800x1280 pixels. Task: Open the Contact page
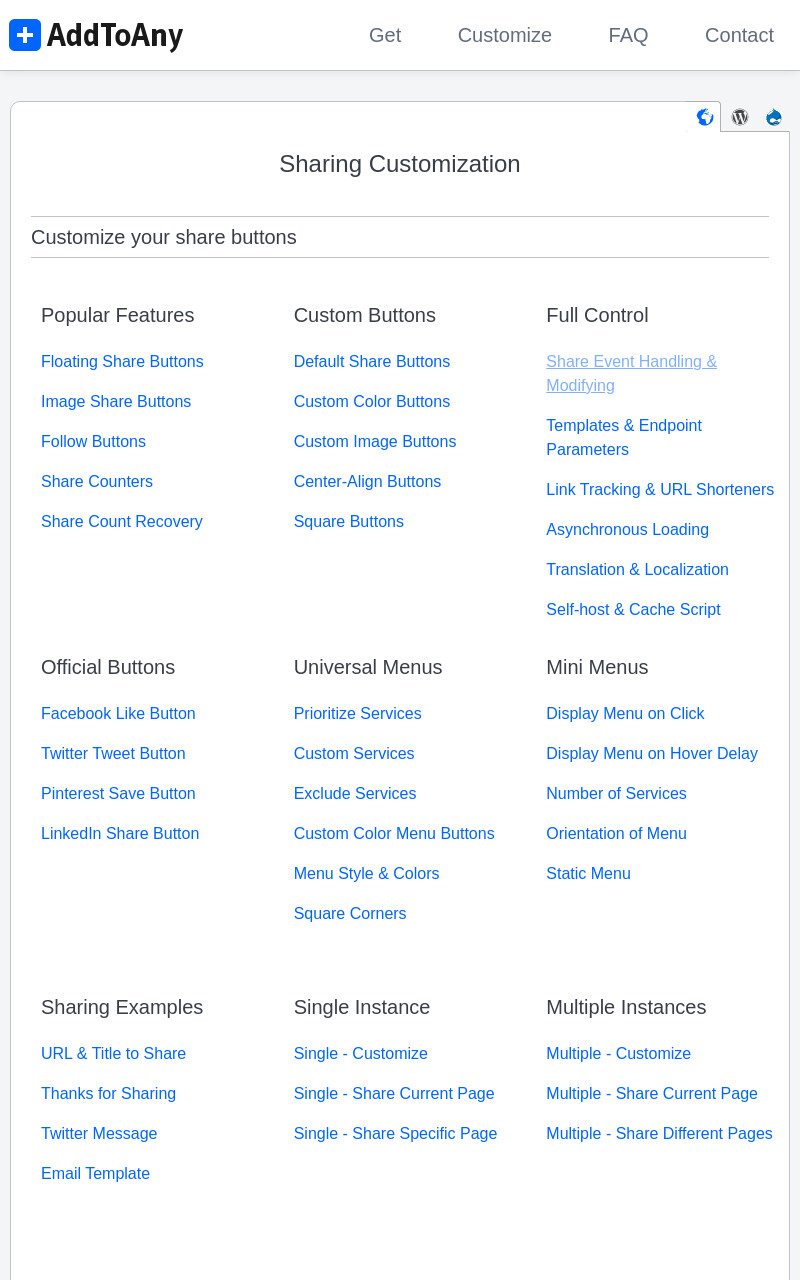point(739,35)
